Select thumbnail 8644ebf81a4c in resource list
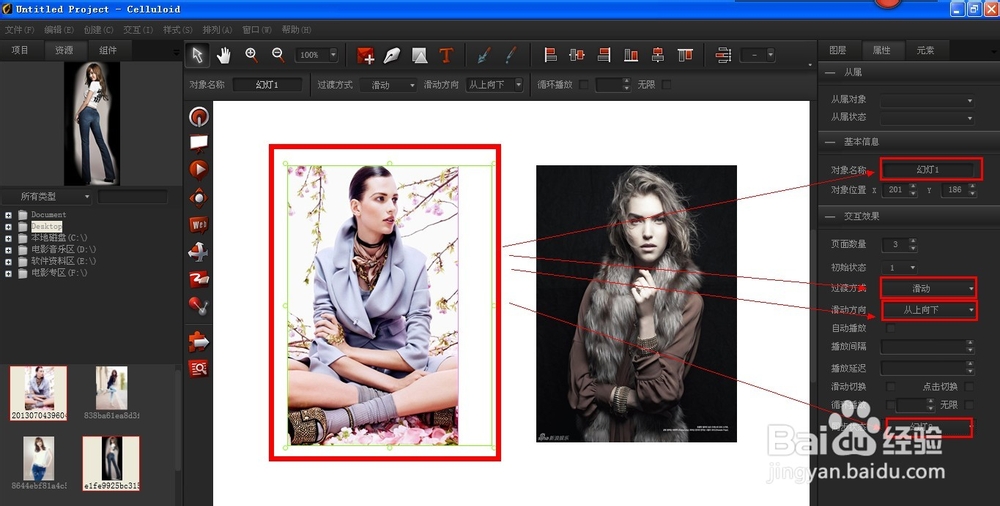This screenshot has height=506, width=1000. [x=39, y=464]
